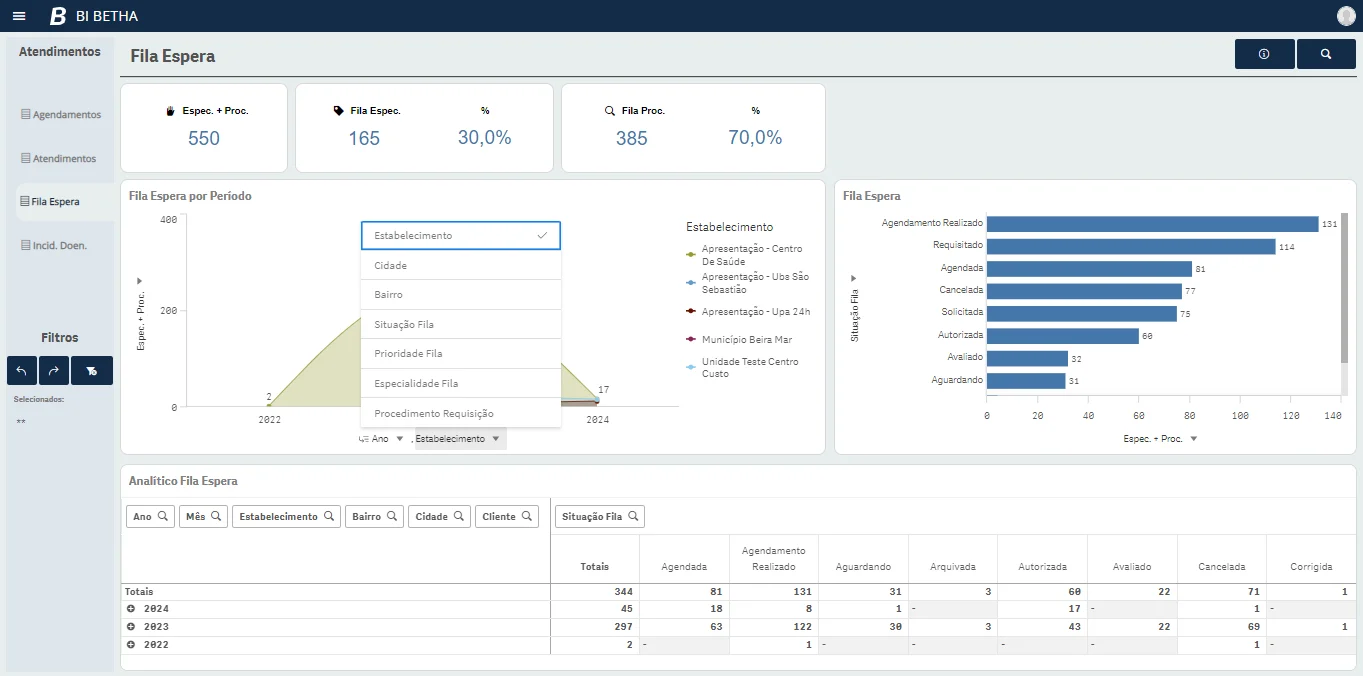The height and width of the screenshot is (676, 1363).
Task: Search the Situação Fila column field
Action: point(633,517)
